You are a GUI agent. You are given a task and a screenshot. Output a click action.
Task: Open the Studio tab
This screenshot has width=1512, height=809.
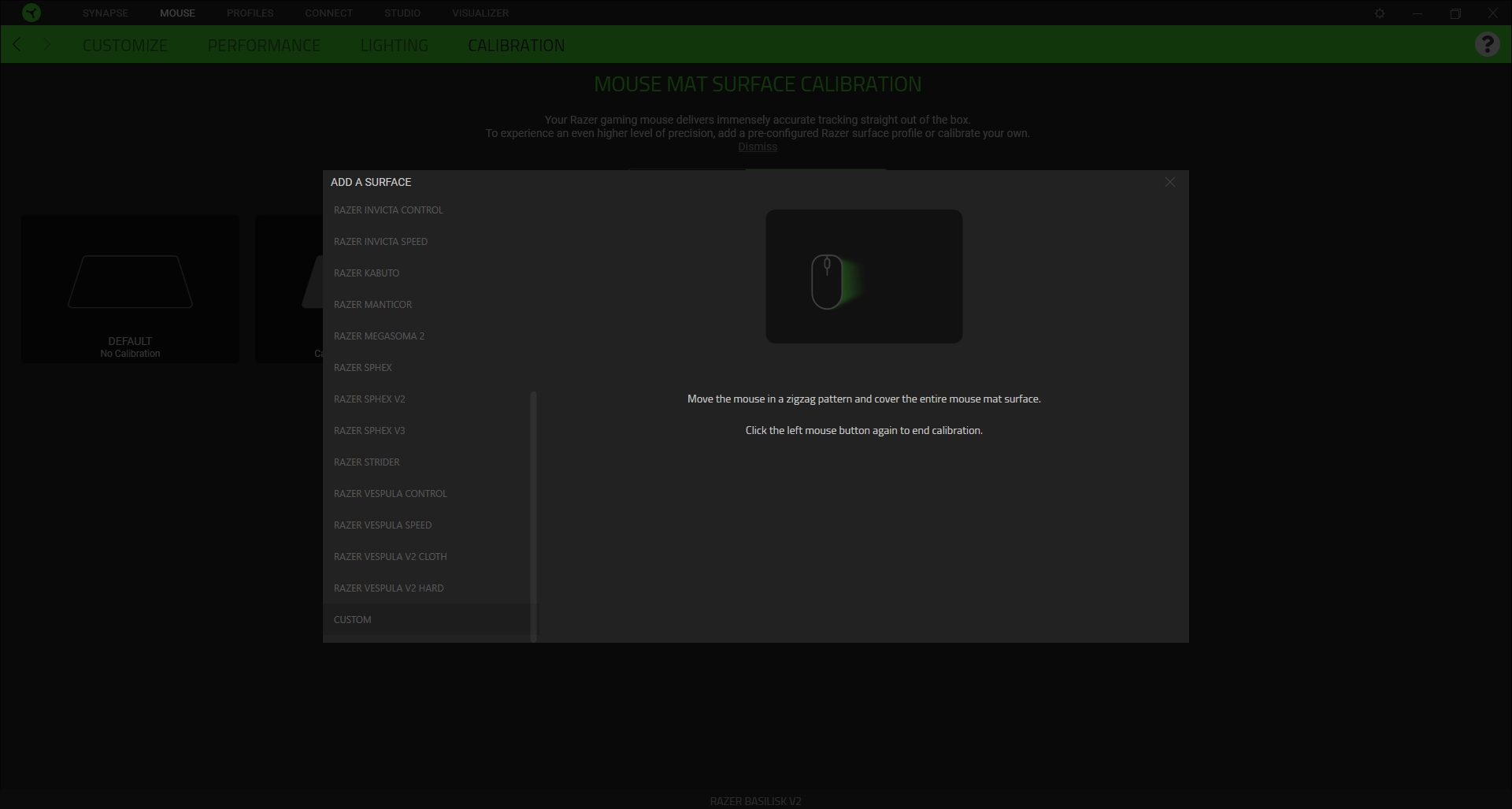click(402, 13)
